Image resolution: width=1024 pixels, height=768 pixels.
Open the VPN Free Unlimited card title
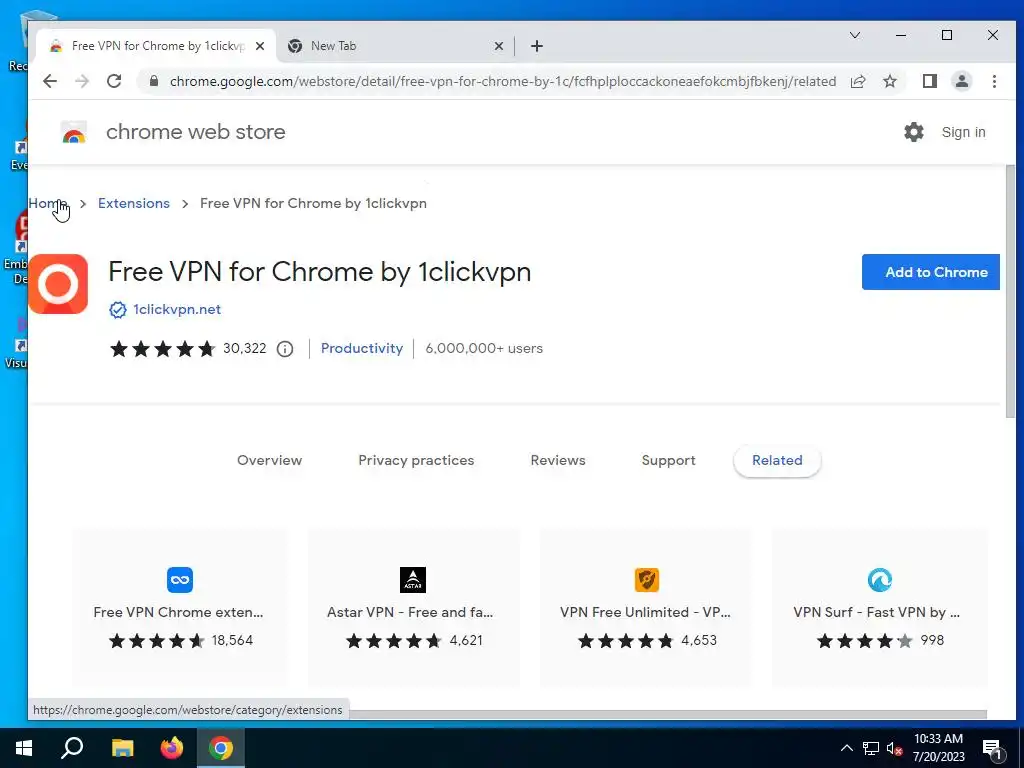tap(645, 612)
